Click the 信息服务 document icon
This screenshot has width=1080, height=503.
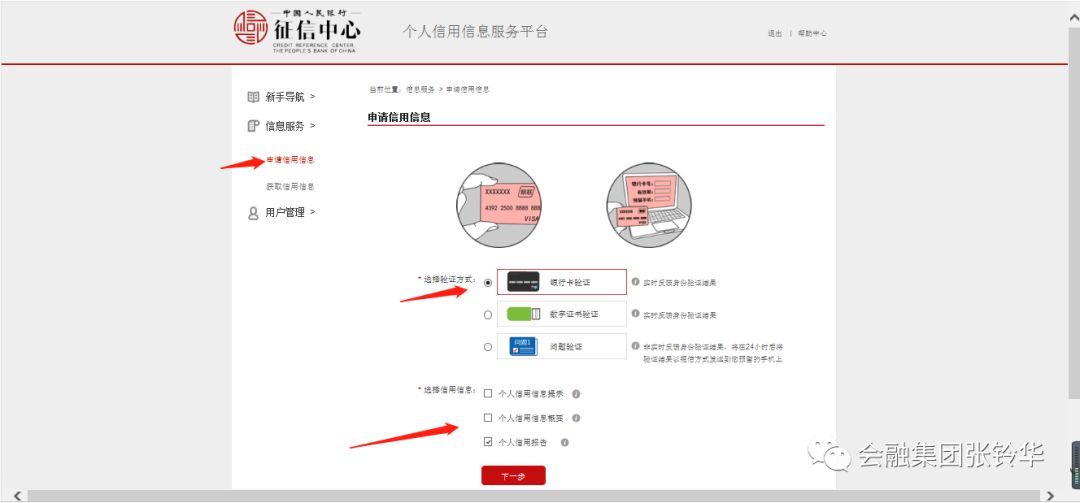253,126
